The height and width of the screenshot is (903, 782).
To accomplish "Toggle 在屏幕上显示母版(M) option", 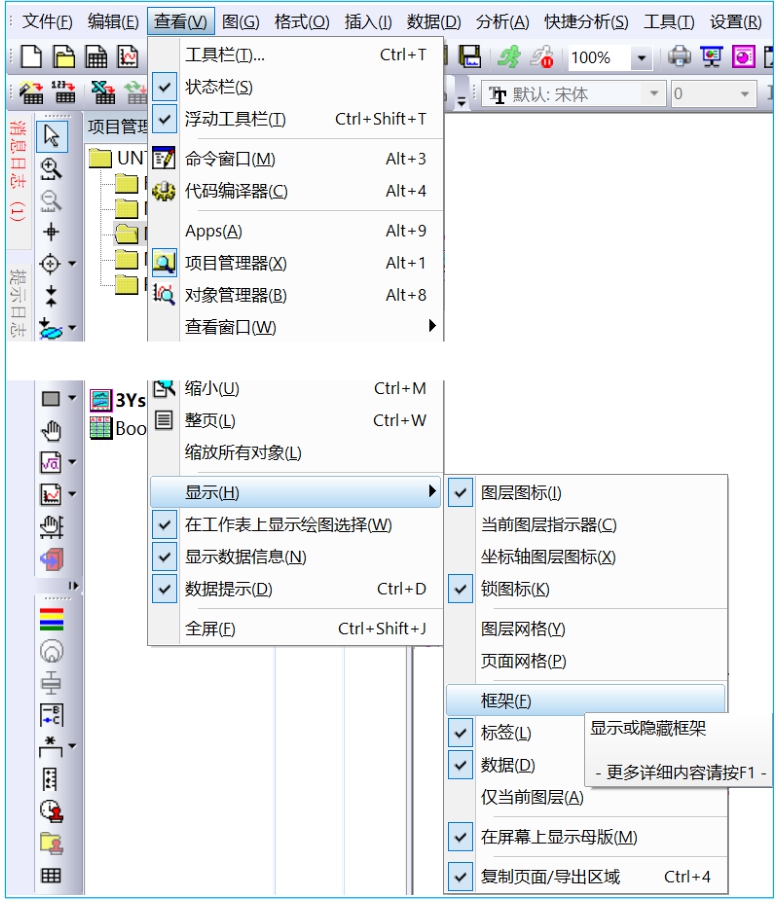I will pyautogui.click(x=460, y=837).
